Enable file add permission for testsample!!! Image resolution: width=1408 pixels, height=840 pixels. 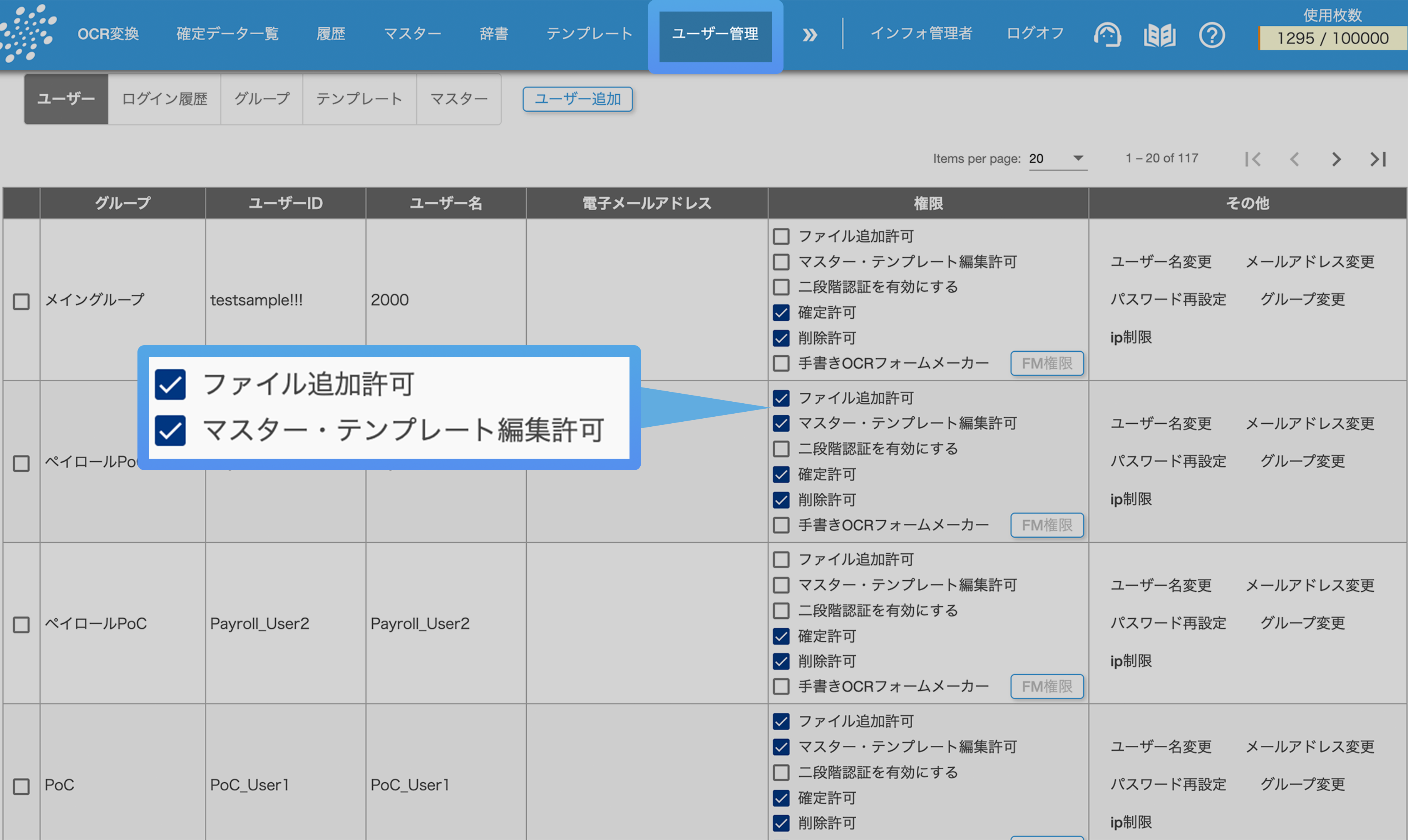pos(781,236)
